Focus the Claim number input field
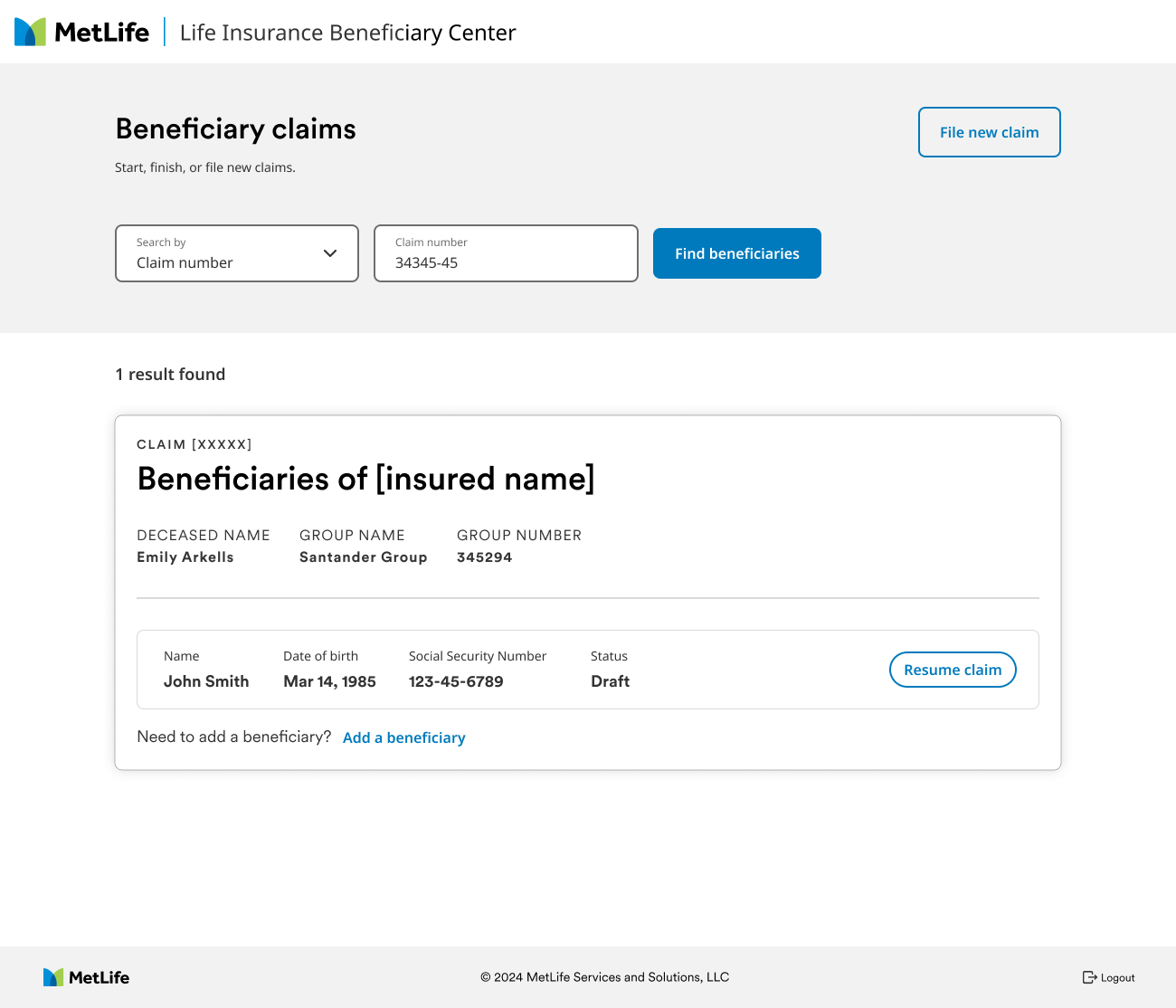Image resolution: width=1176 pixels, height=1008 pixels. coord(506,253)
